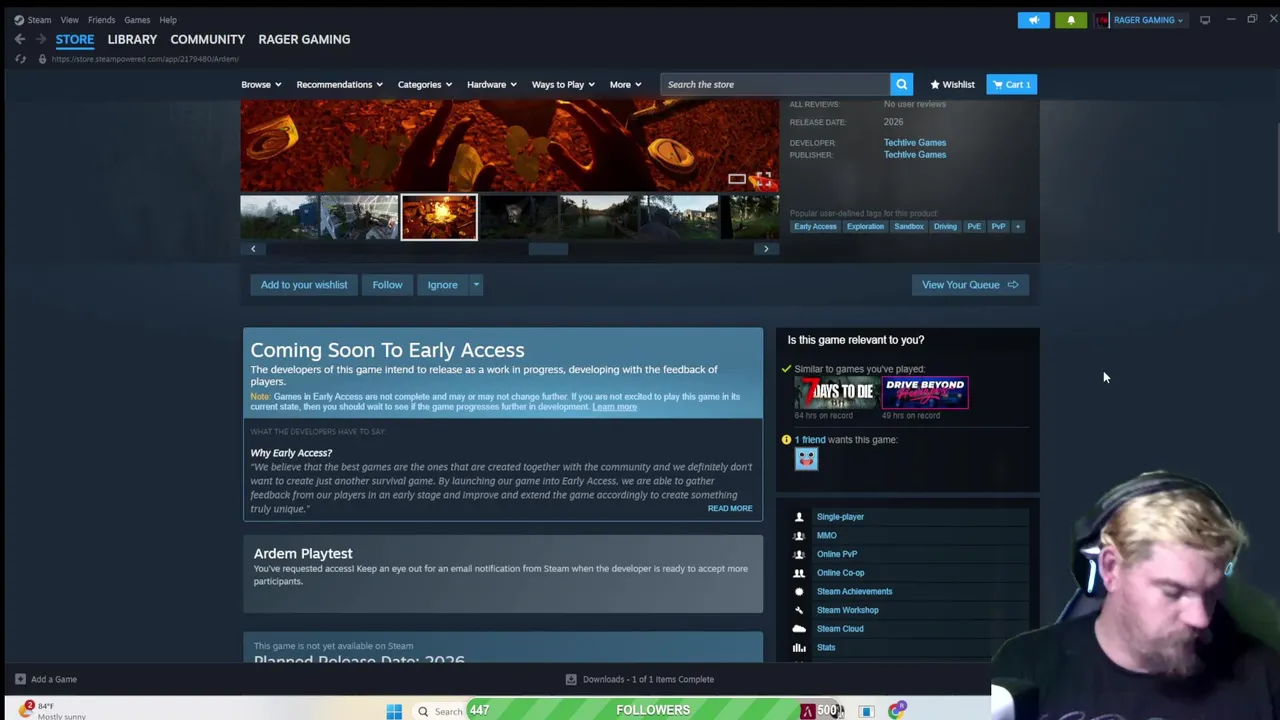Expand the Browse dropdown
1280x720 pixels.
261,84
